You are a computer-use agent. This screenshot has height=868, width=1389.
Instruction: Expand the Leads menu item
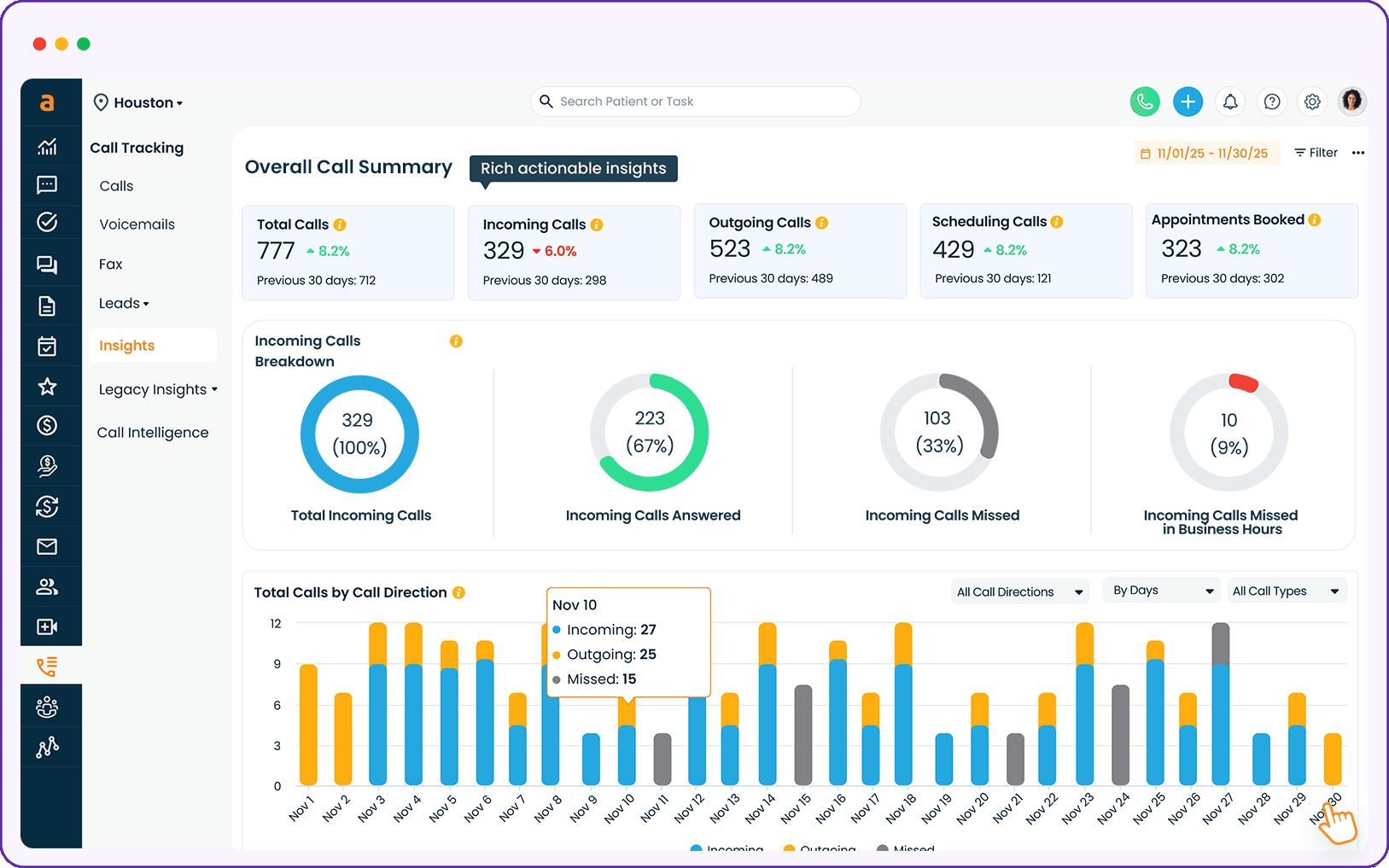(x=124, y=303)
